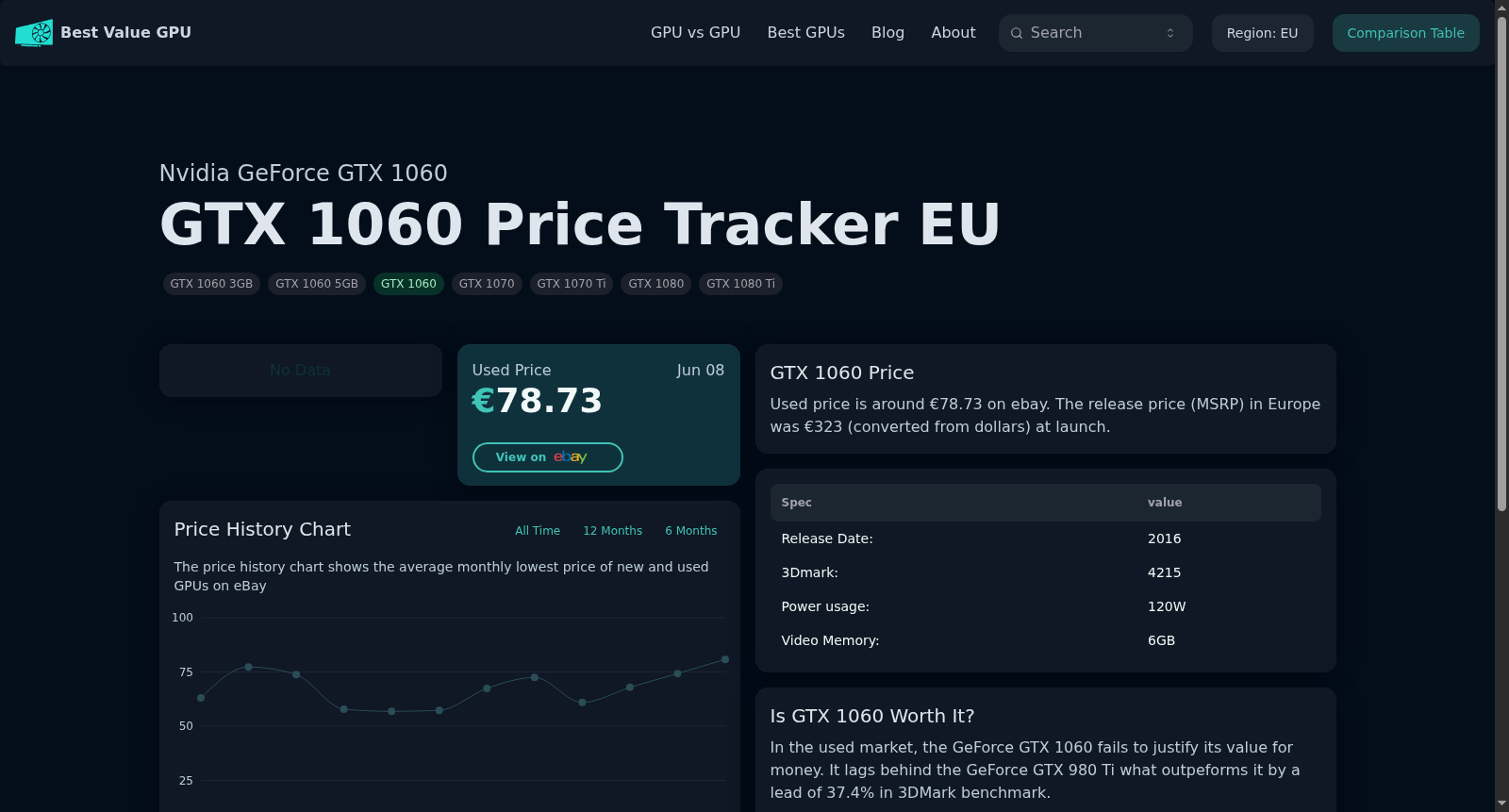Click the No Data new price card
This screenshot has height=812, width=1509.
[300, 371]
